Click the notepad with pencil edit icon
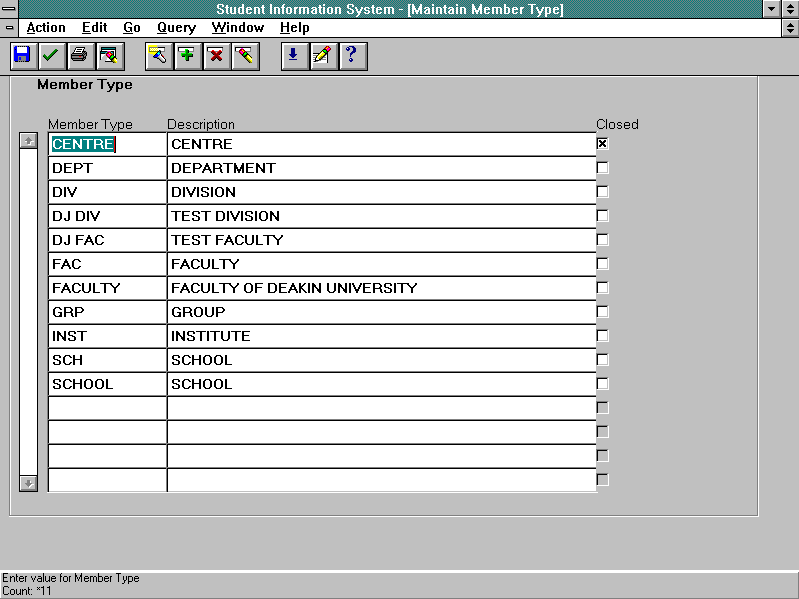 (x=322, y=55)
